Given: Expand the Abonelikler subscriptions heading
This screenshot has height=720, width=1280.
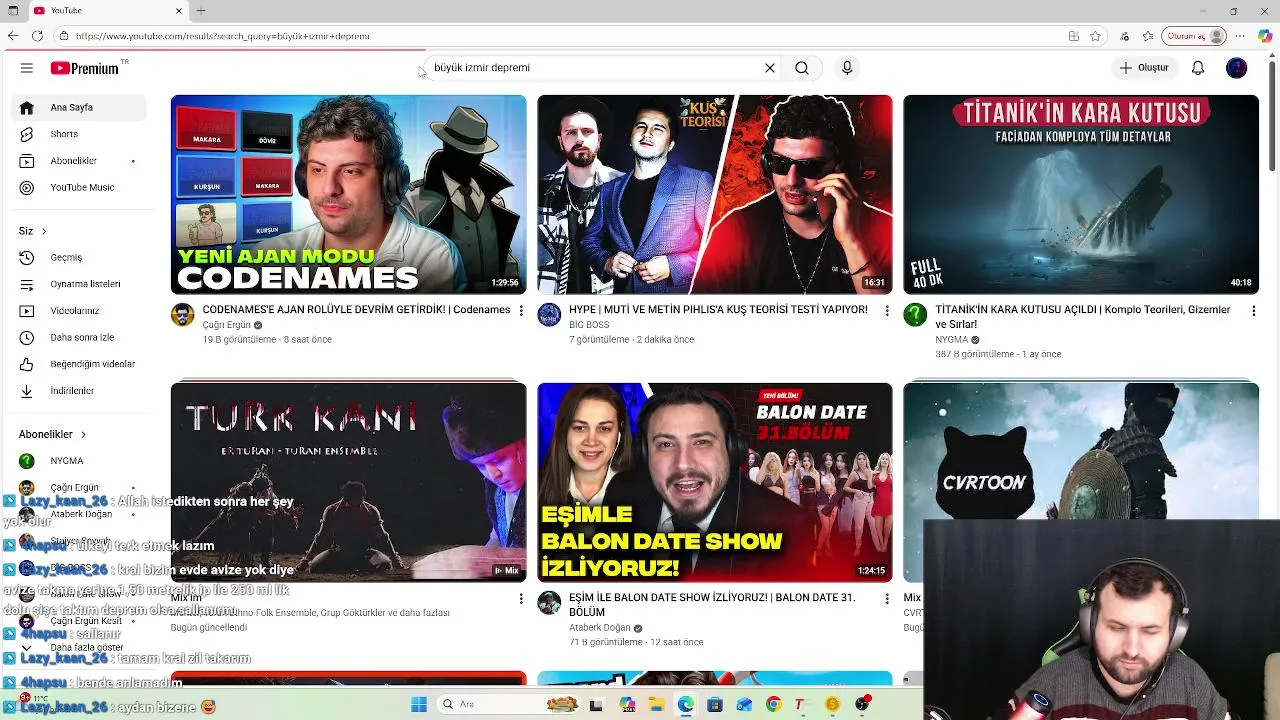Looking at the screenshot, I should coord(53,434).
